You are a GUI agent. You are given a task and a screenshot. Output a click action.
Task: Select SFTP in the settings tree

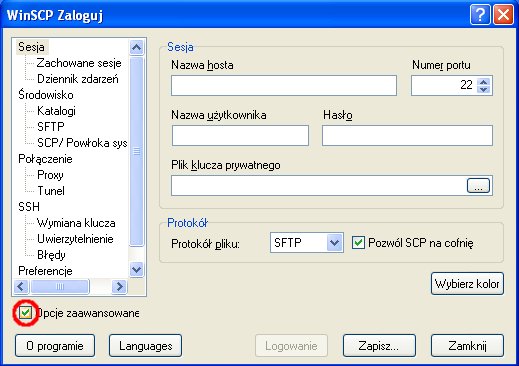tap(51, 127)
